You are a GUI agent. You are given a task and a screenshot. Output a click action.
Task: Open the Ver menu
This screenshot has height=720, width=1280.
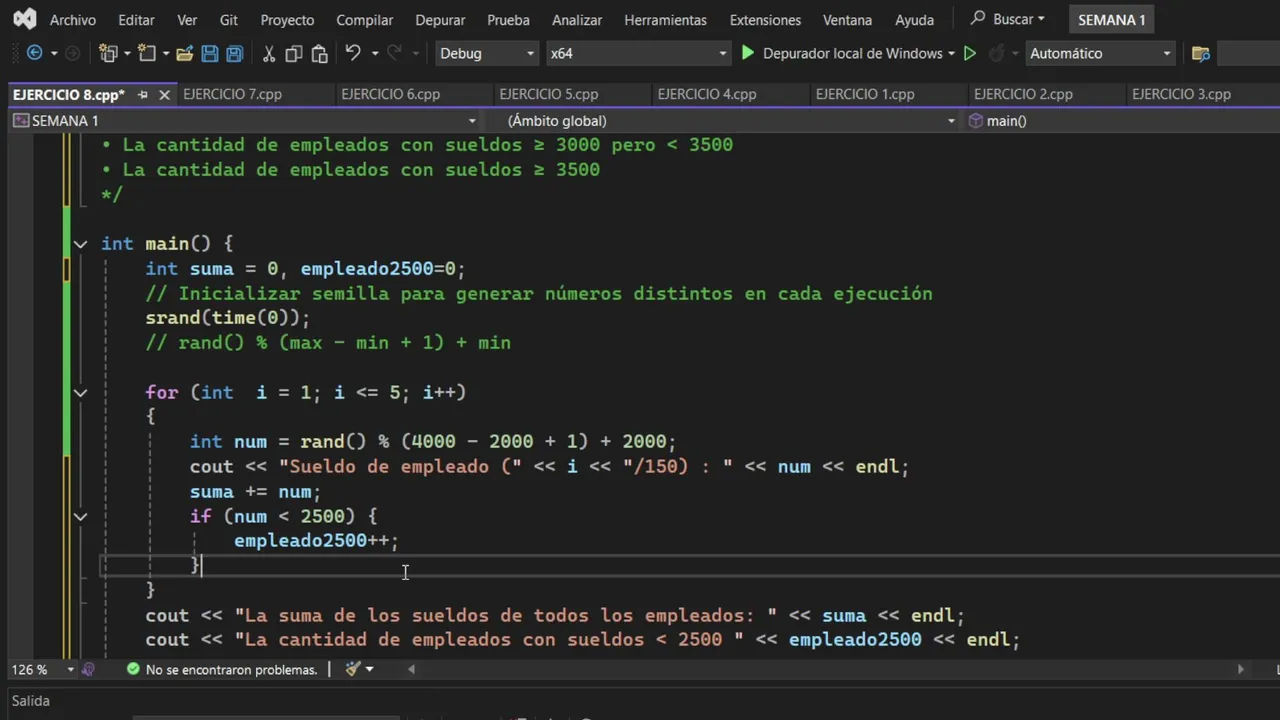187,19
